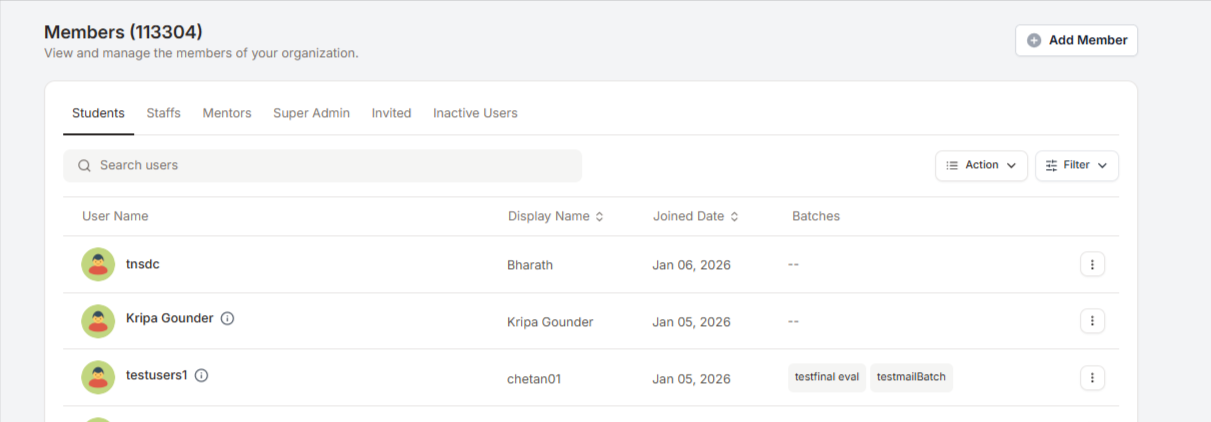
Task: Switch to the Staffs tab
Action: click(x=163, y=113)
